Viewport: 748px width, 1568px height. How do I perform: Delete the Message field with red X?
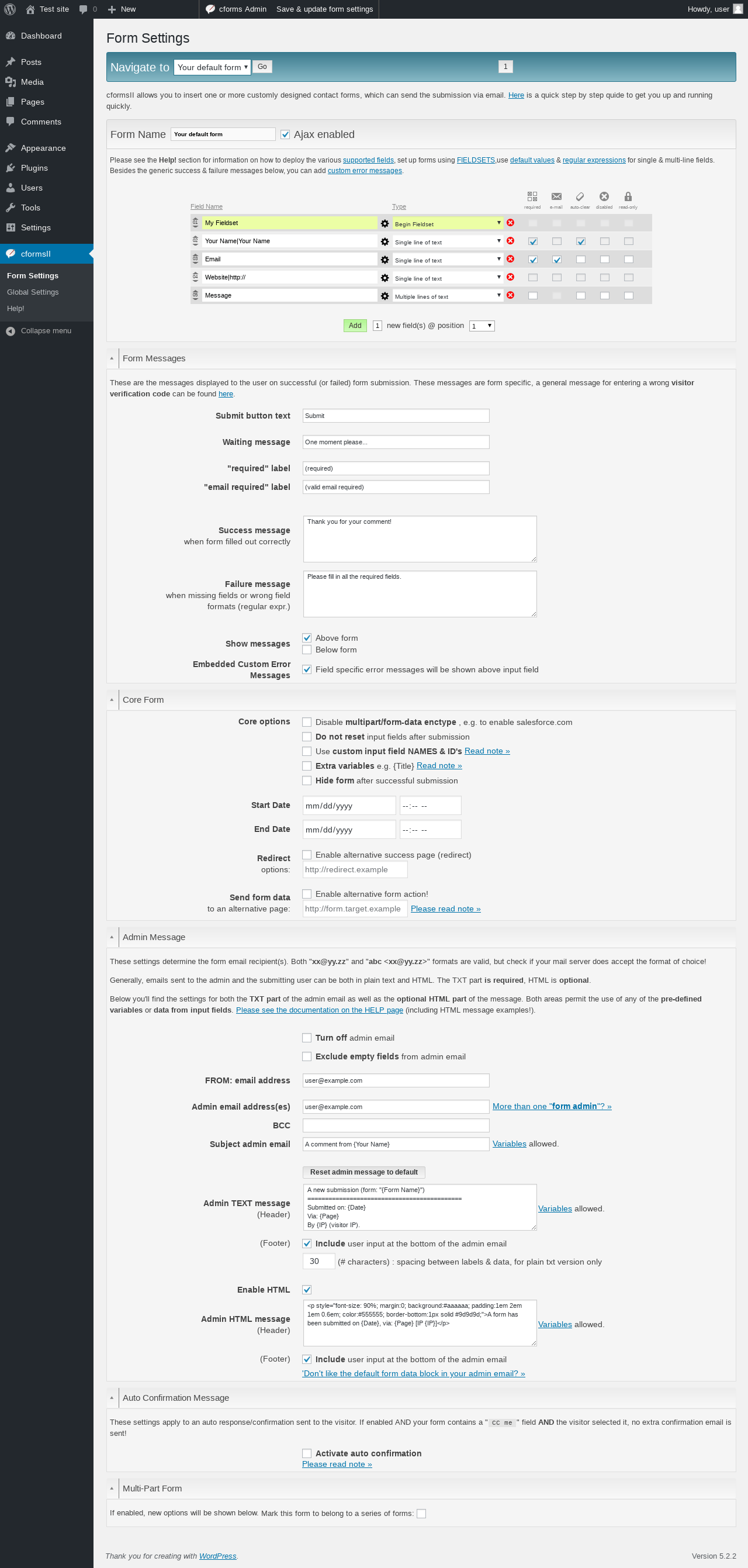click(x=510, y=295)
